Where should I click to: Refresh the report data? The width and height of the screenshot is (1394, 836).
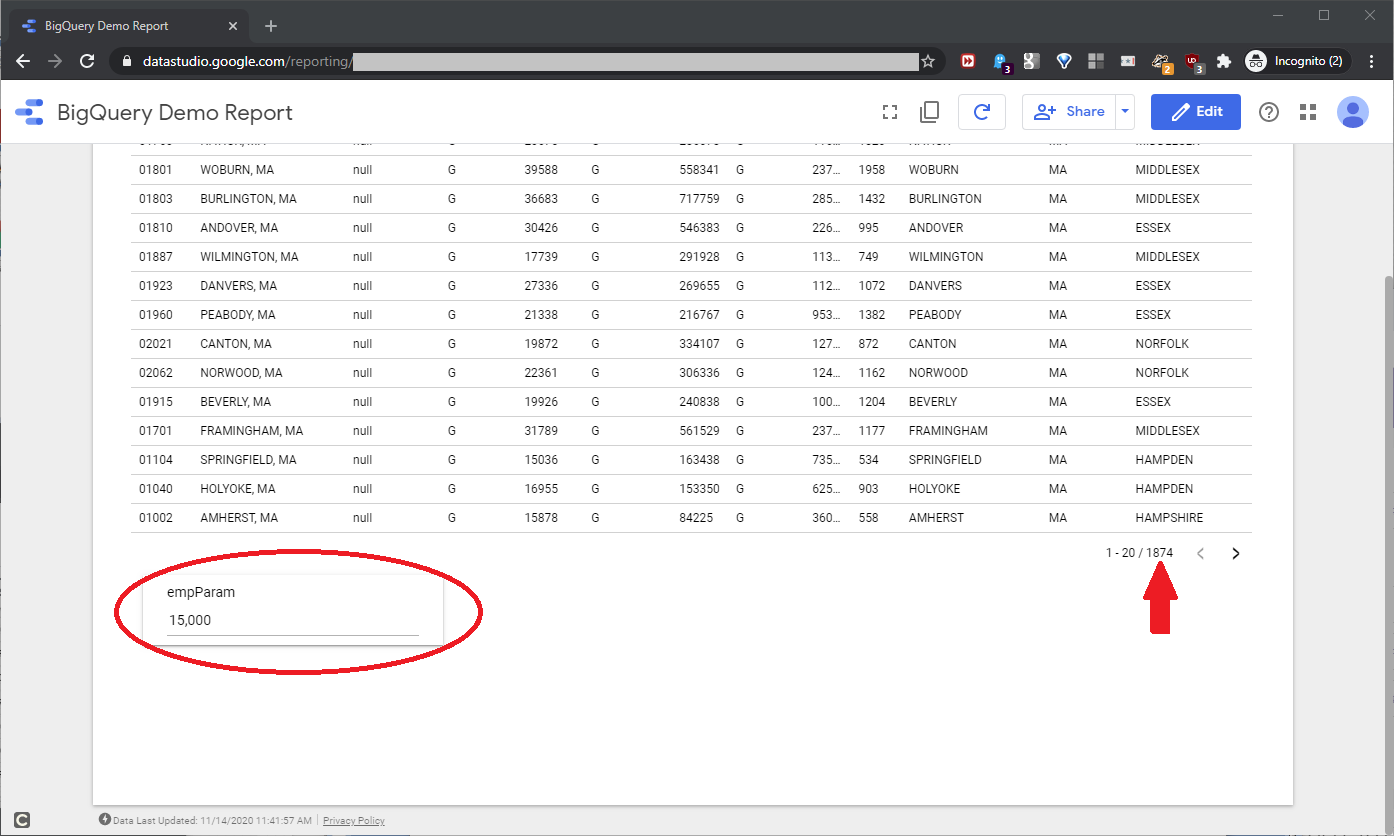tap(982, 112)
